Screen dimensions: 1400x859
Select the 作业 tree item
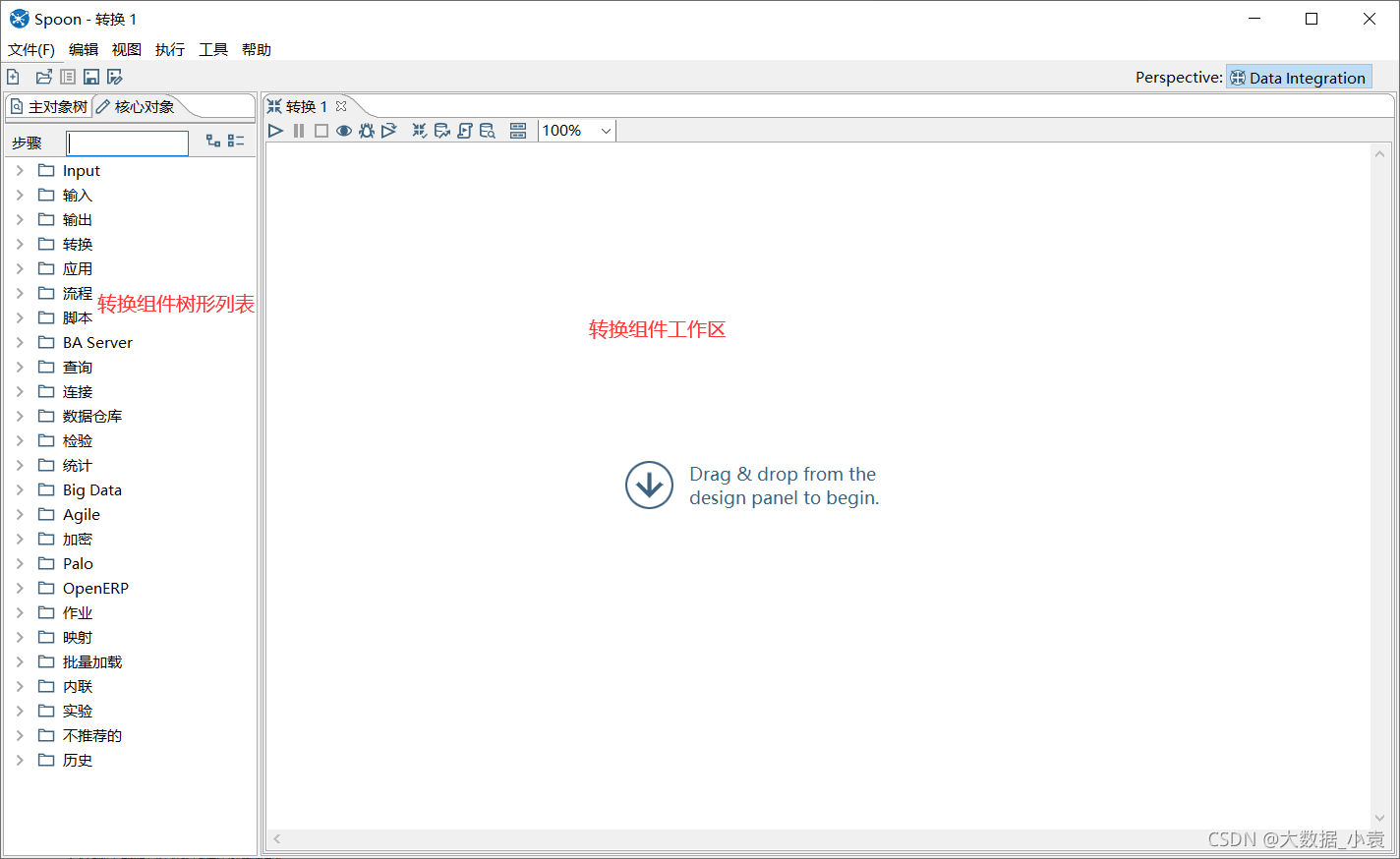(78, 613)
